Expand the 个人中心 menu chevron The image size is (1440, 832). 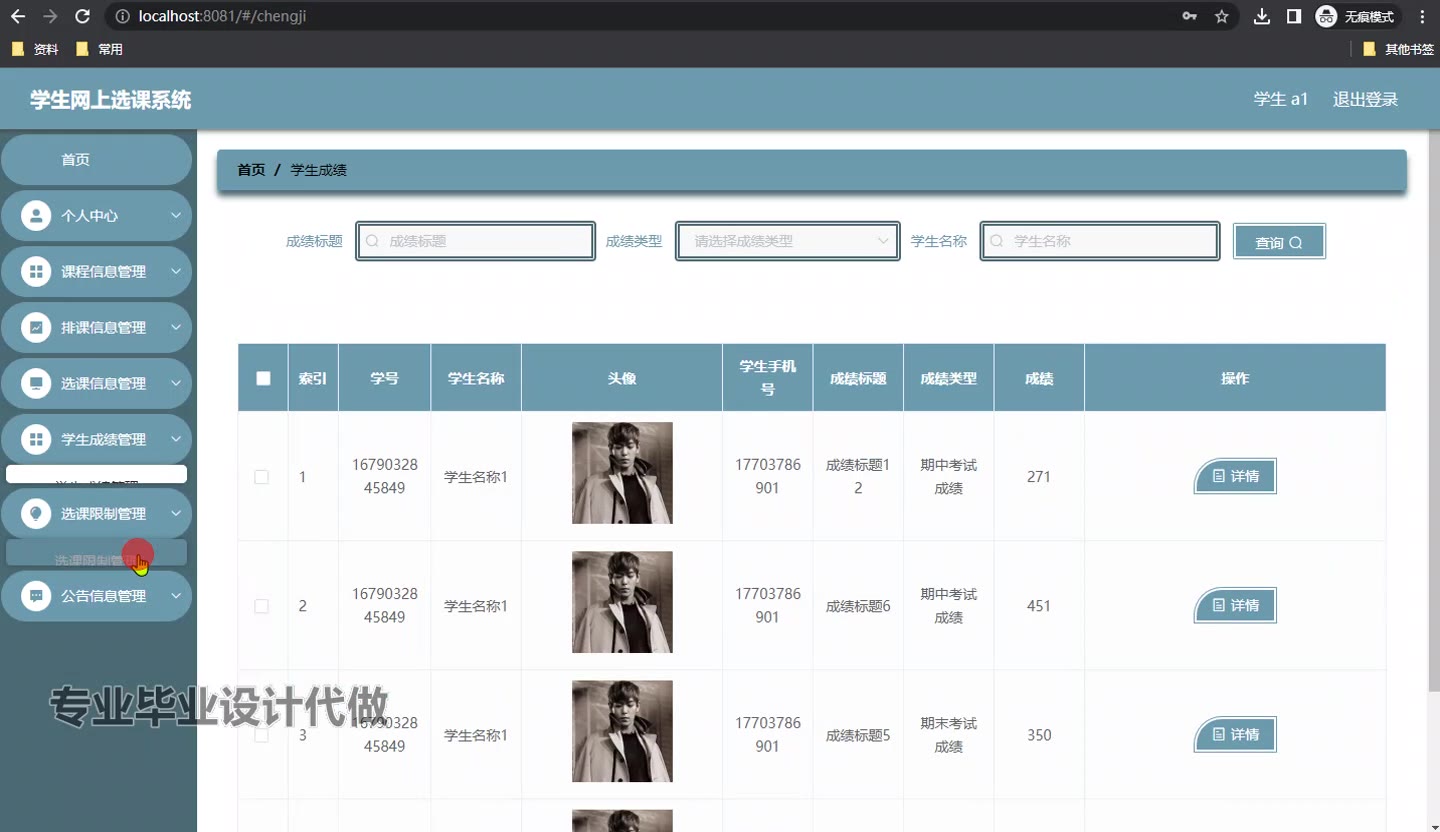tap(175, 215)
